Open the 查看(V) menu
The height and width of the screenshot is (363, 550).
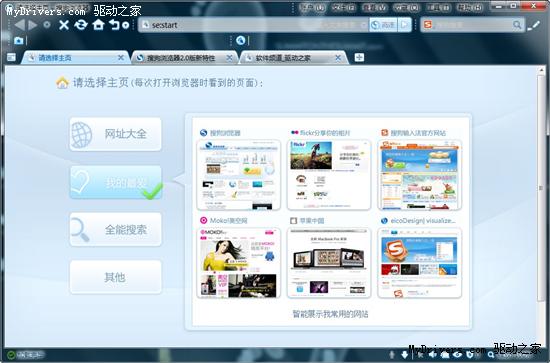(375, 7)
